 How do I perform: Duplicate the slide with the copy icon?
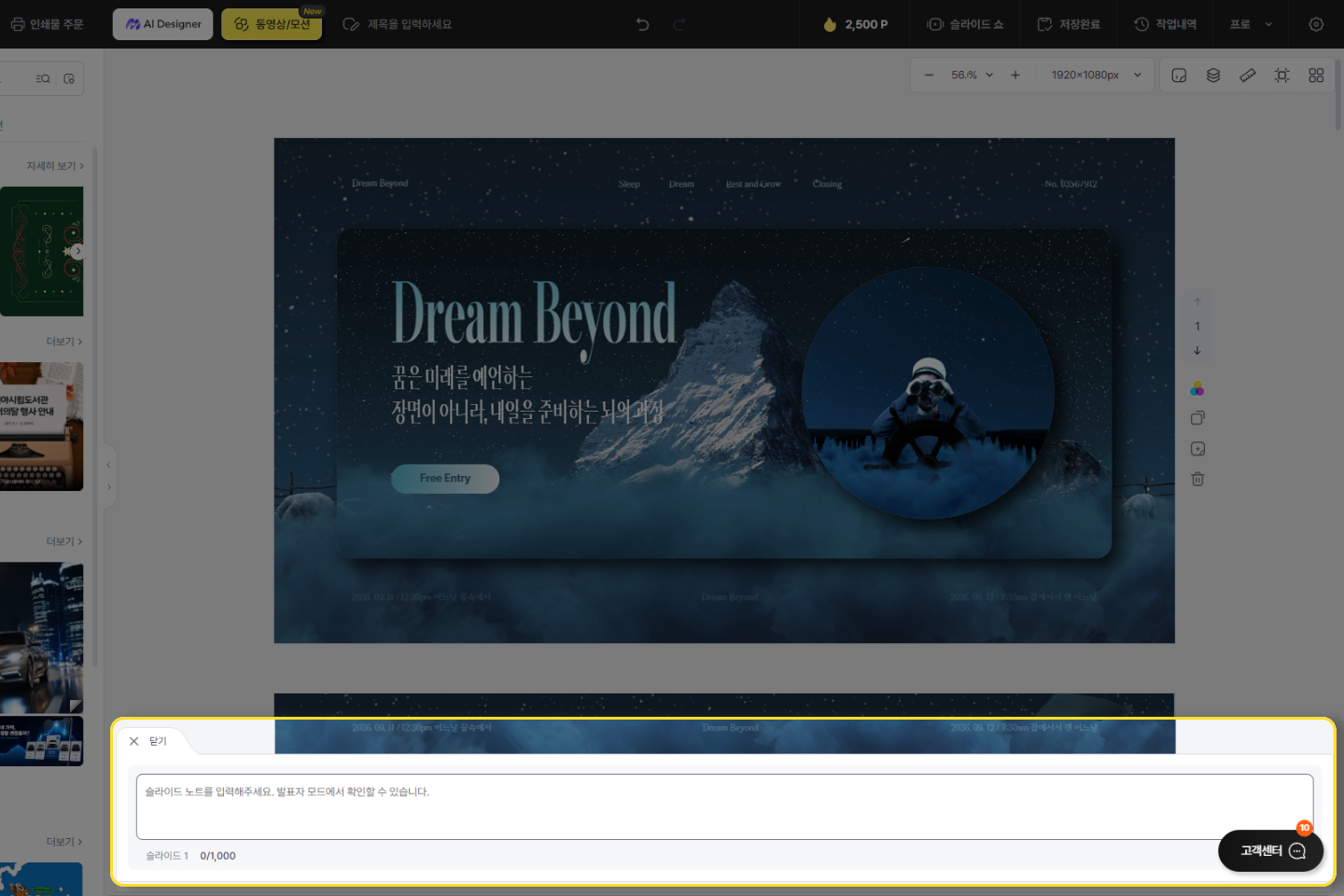[x=1197, y=418]
